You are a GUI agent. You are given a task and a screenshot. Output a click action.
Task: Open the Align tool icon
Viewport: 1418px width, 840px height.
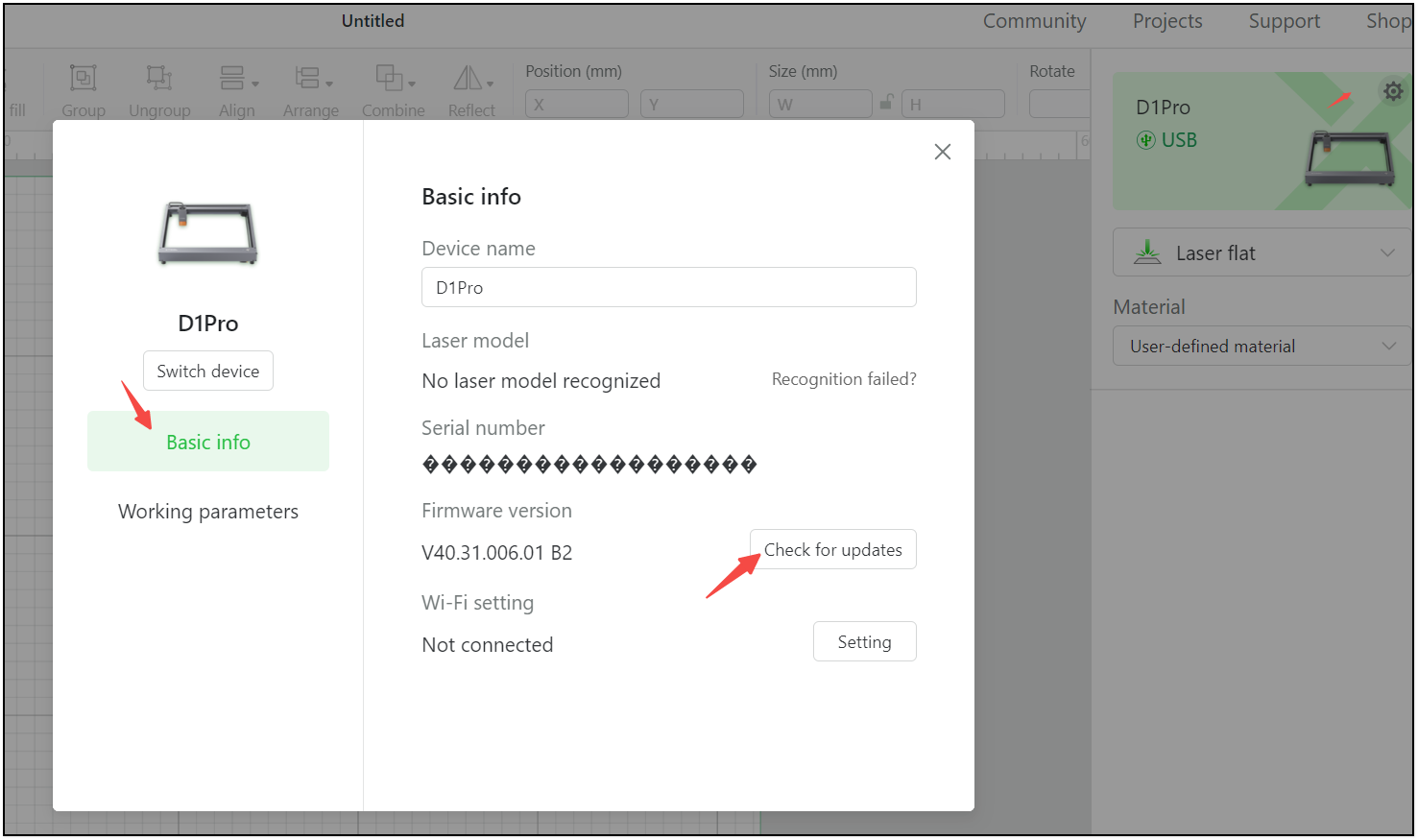point(236,79)
